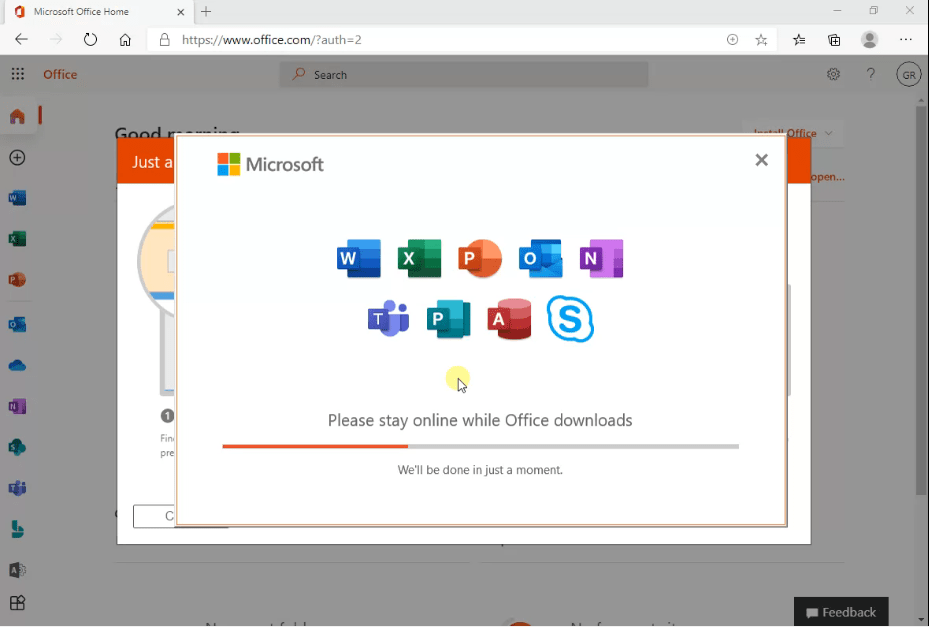Click the Word icon in the dialog
This screenshot has width=929, height=627.
click(358, 258)
